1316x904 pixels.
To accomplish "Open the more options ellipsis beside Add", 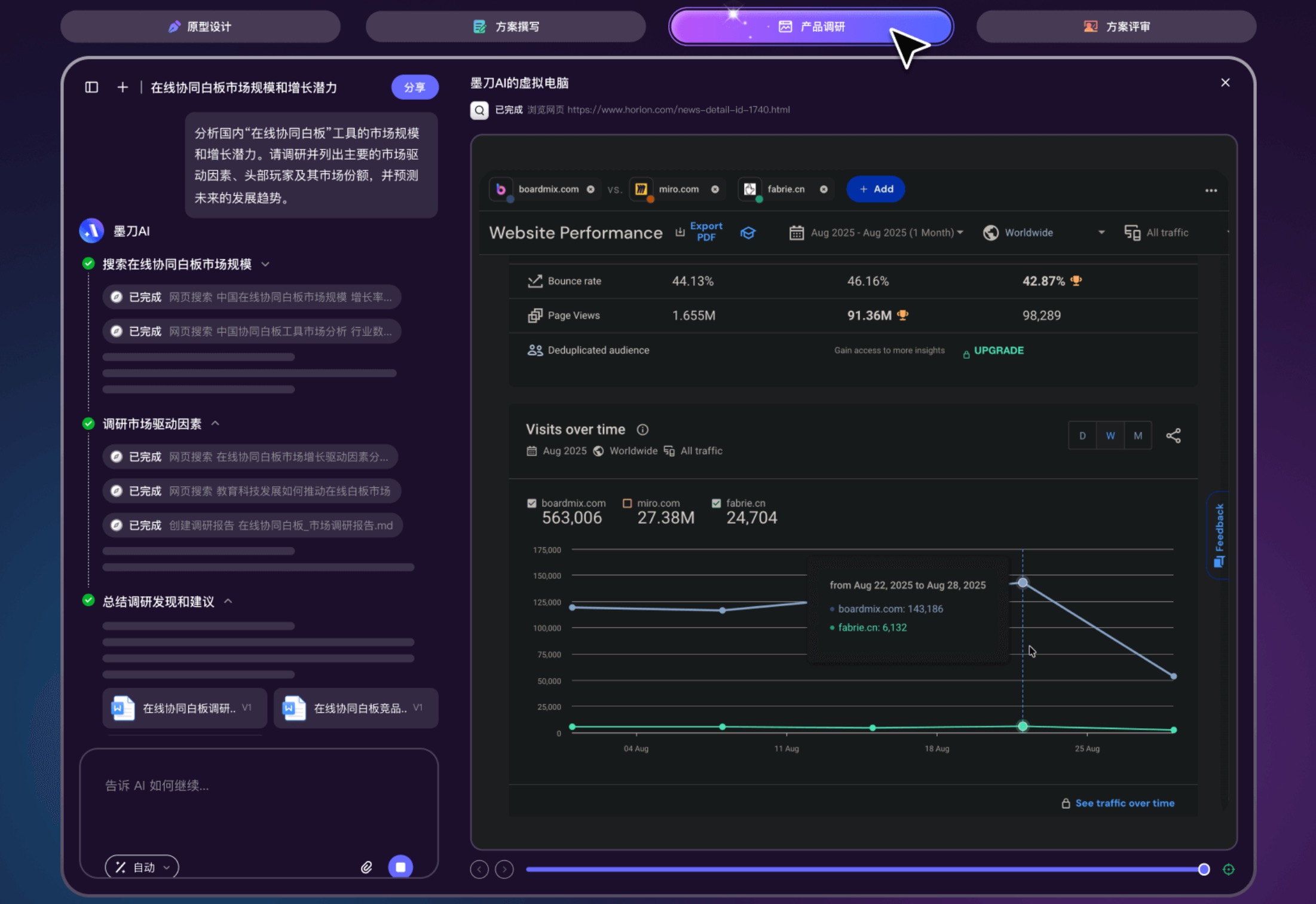I will 1211,190.
